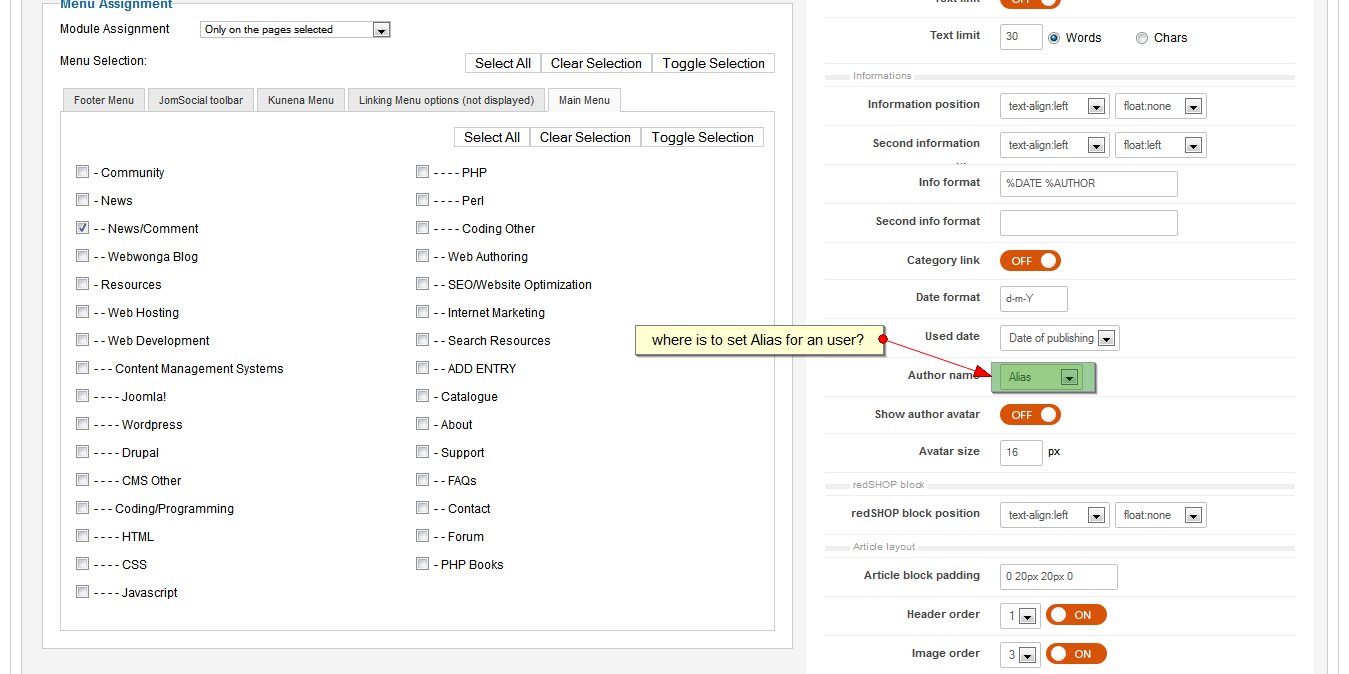Disable the Header order ON toggle

tap(1076, 615)
